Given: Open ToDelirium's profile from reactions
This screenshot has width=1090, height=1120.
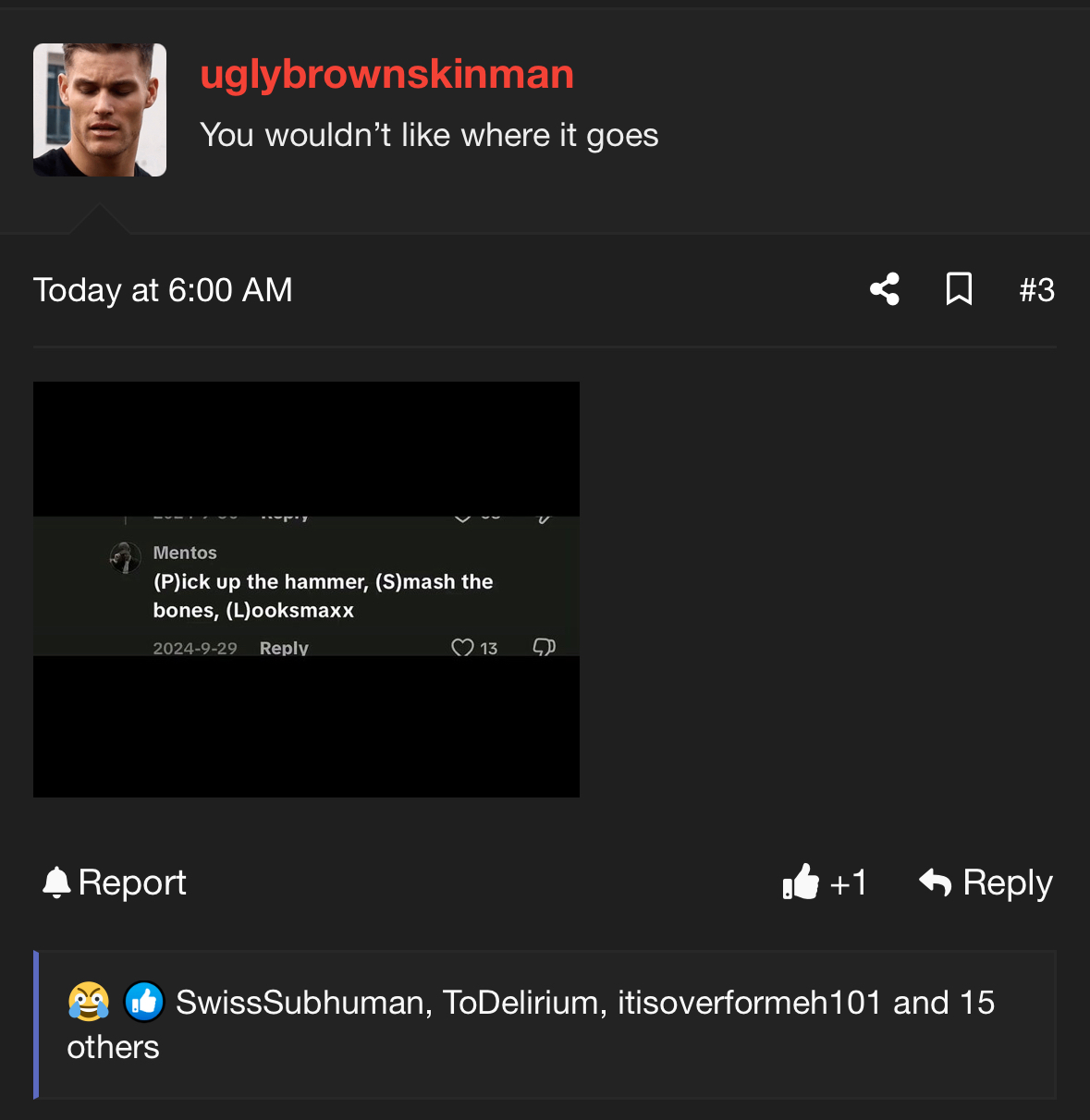Looking at the screenshot, I should pyautogui.click(x=521, y=1003).
